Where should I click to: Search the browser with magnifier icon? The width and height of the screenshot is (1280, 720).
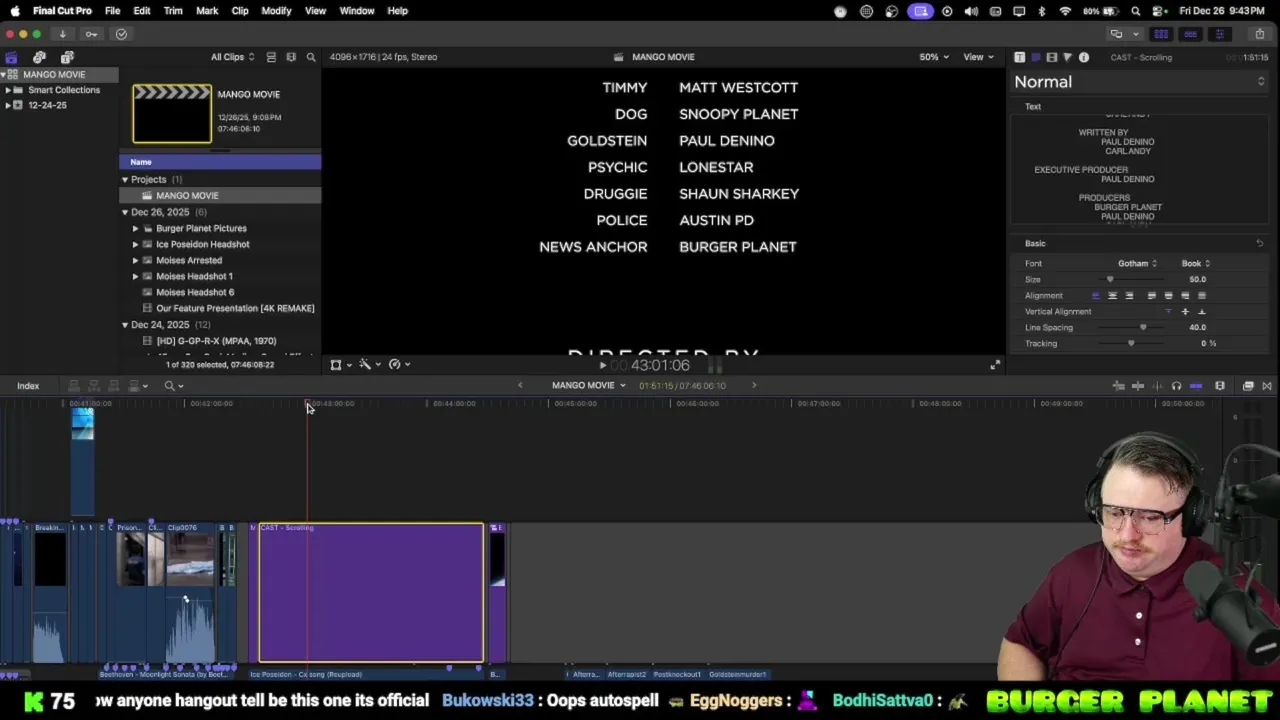[311, 57]
